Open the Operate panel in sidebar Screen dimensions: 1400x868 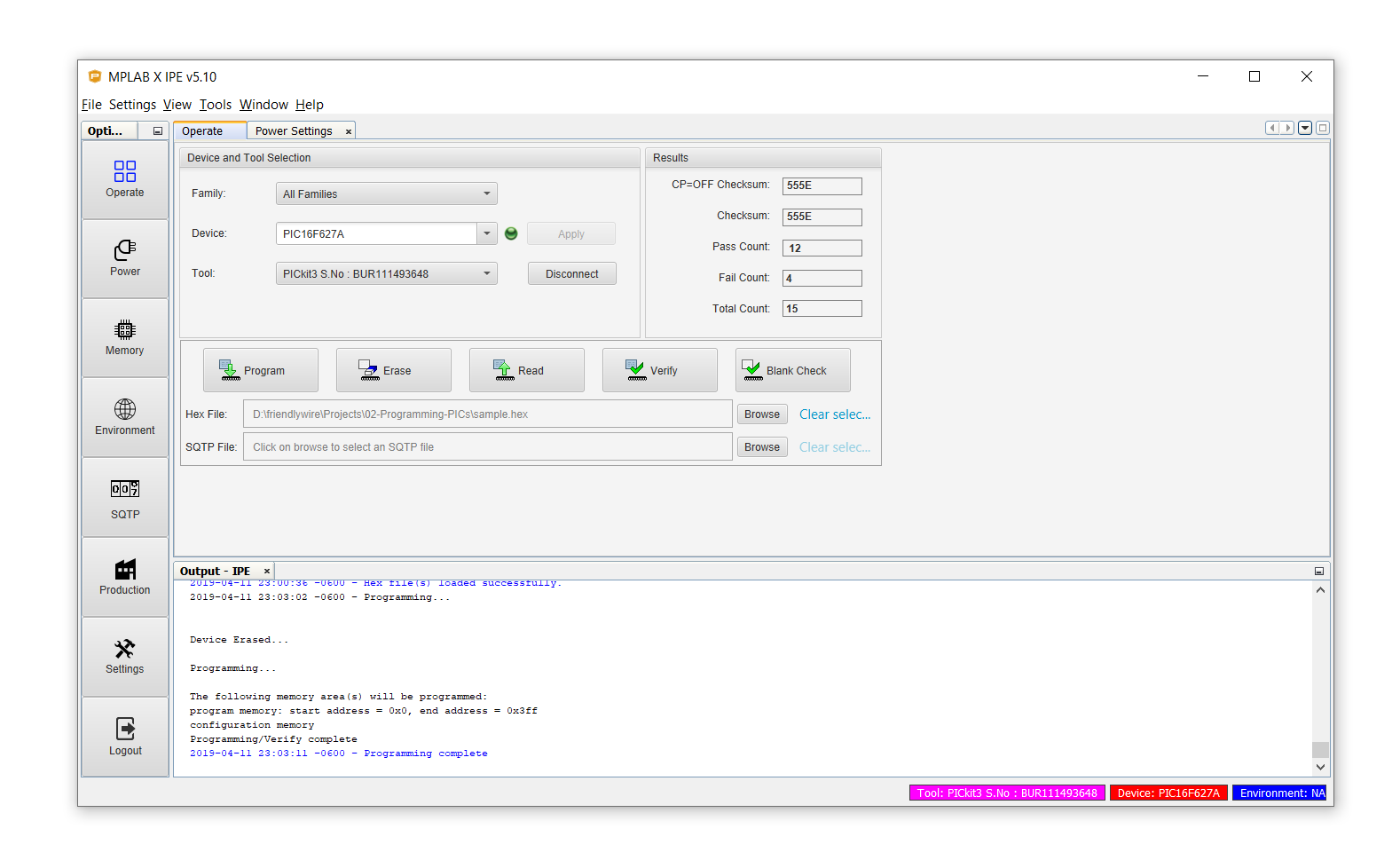point(124,179)
